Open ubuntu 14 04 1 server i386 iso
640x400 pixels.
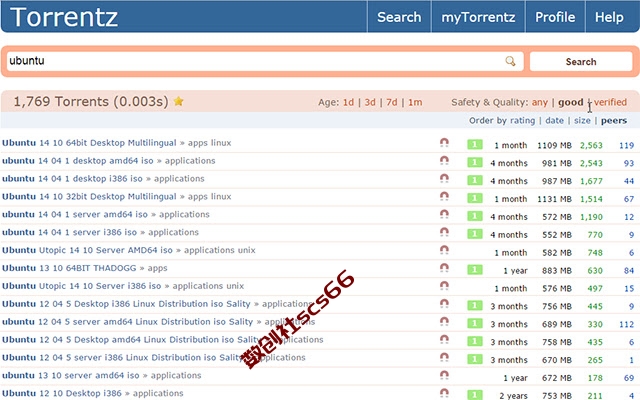pyautogui.click(x=69, y=232)
